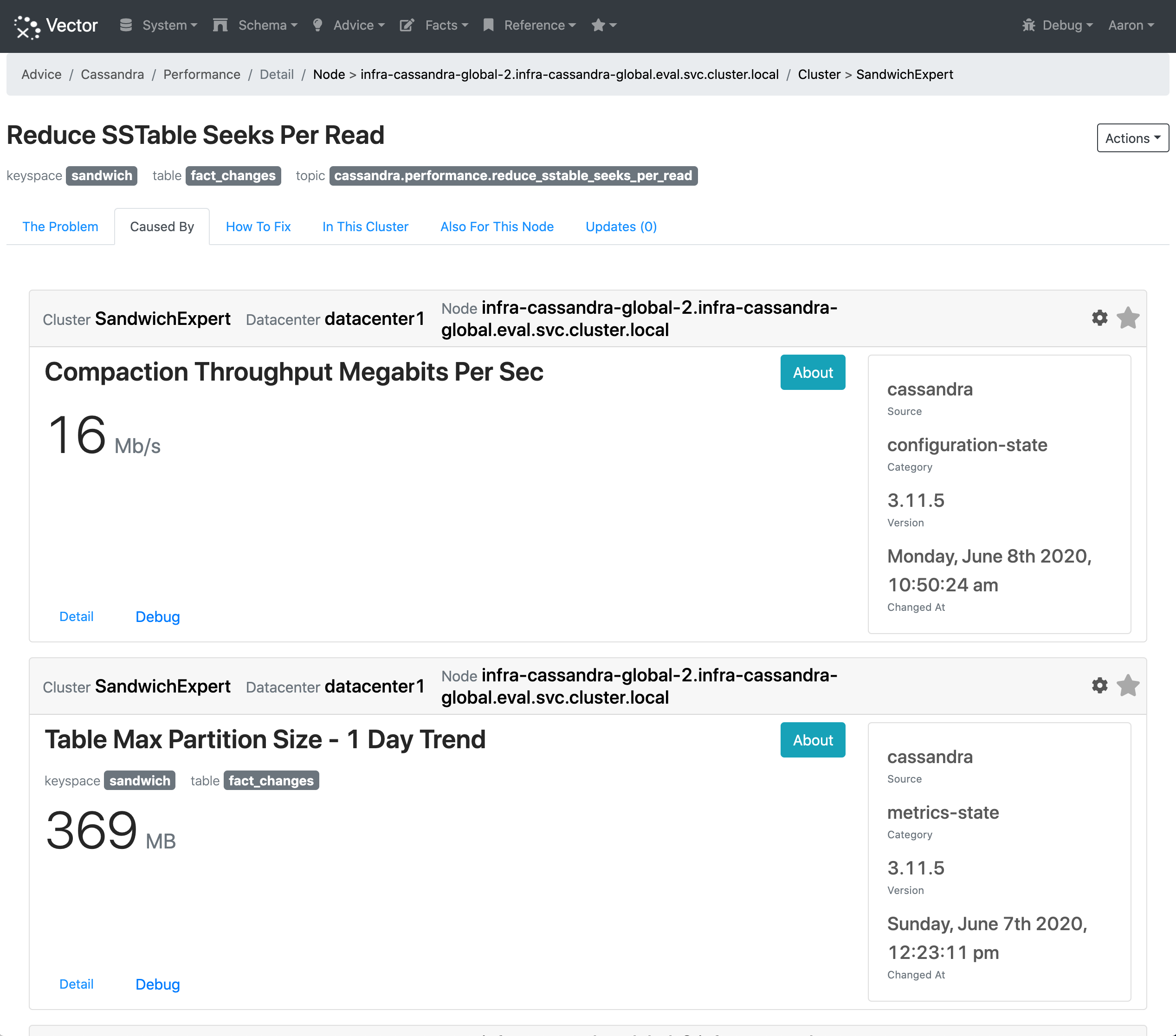Expand the Actions dropdown

click(x=1132, y=138)
